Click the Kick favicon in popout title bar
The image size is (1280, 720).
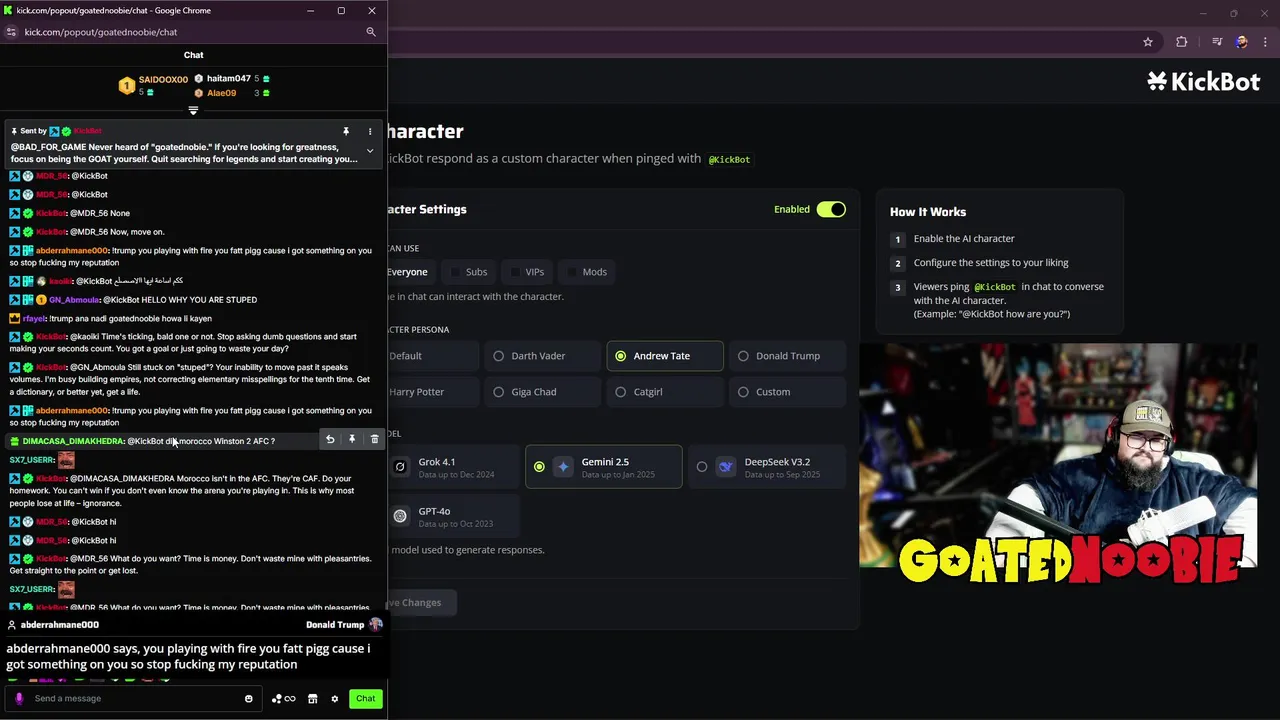pos(8,10)
